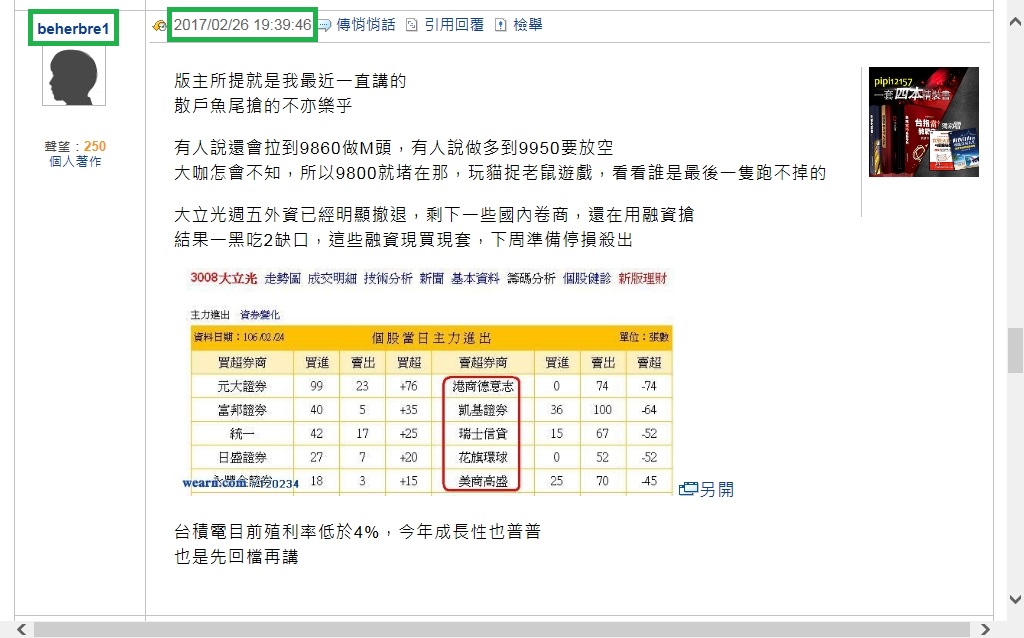The width and height of the screenshot is (1024, 638).
Task: Select 新聞 tab in stock image
Action: pyautogui.click(x=431, y=279)
